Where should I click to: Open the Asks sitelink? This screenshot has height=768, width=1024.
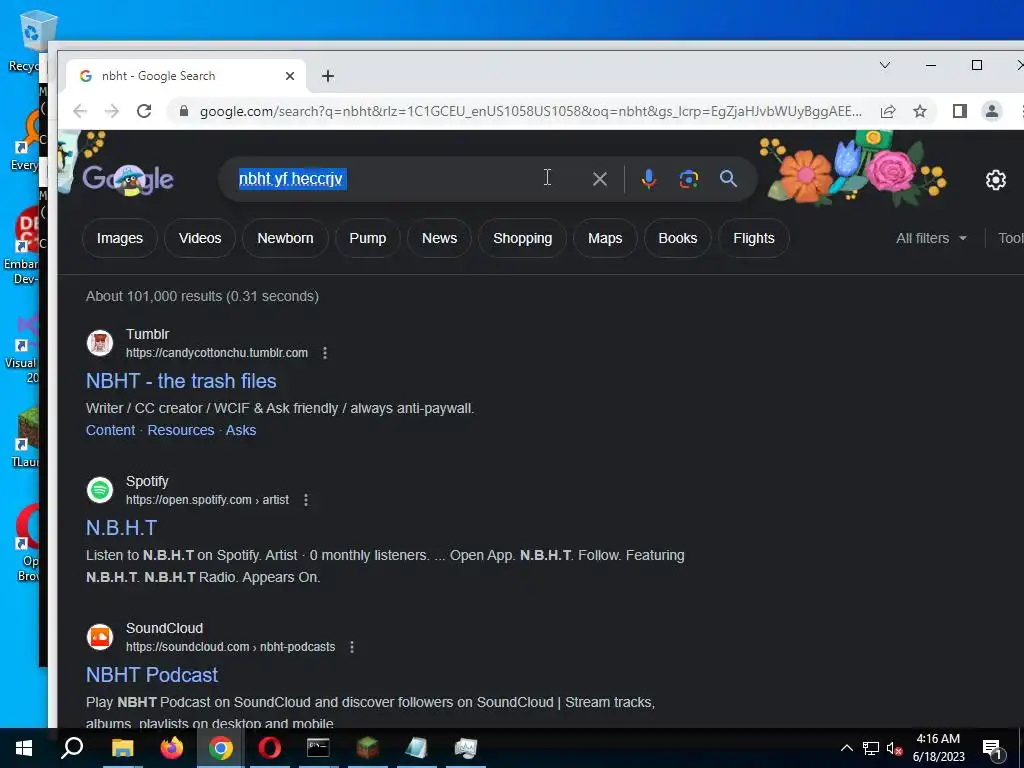click(241, 430)
